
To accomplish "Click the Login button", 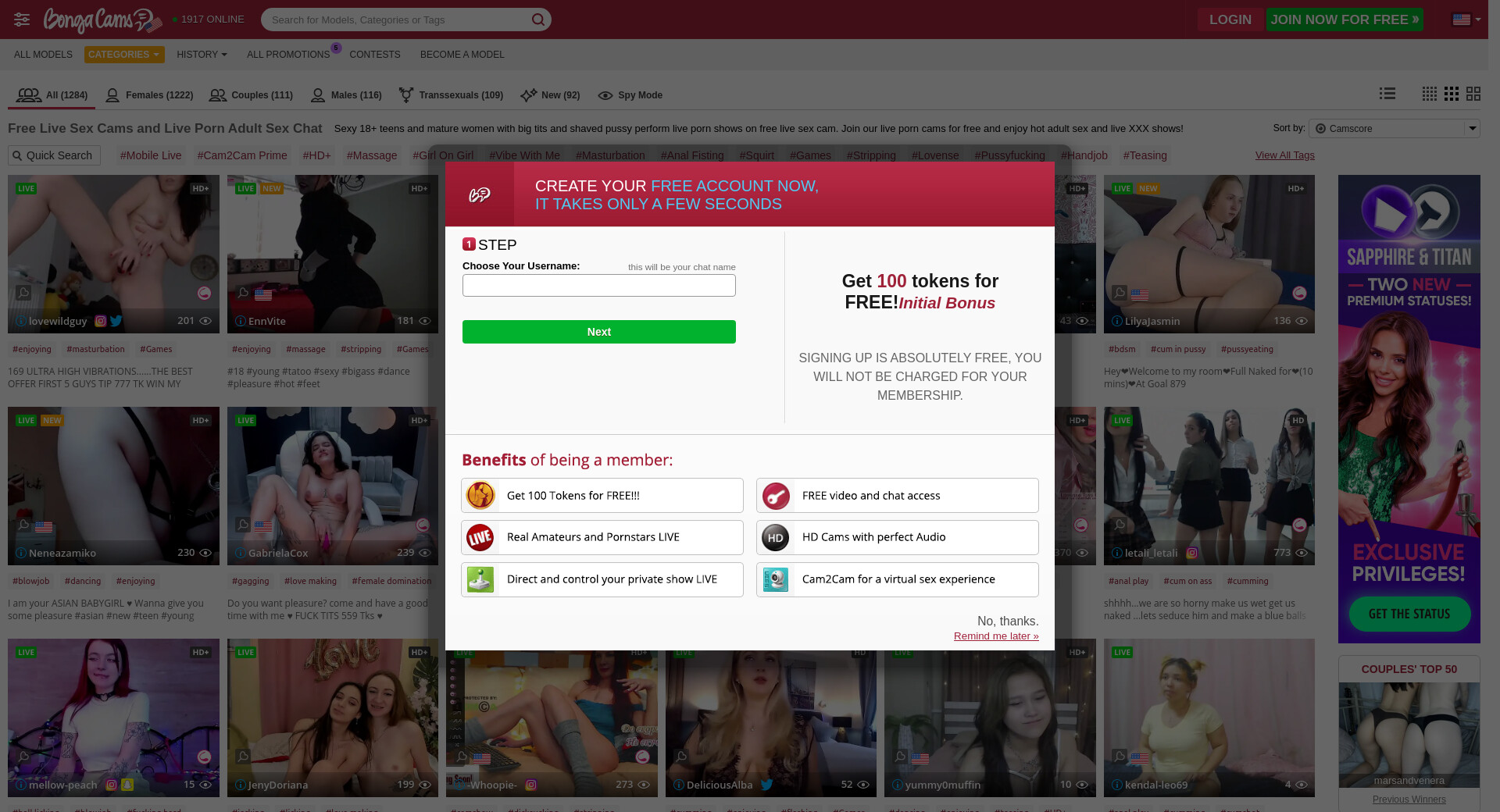I will 1230,20.
